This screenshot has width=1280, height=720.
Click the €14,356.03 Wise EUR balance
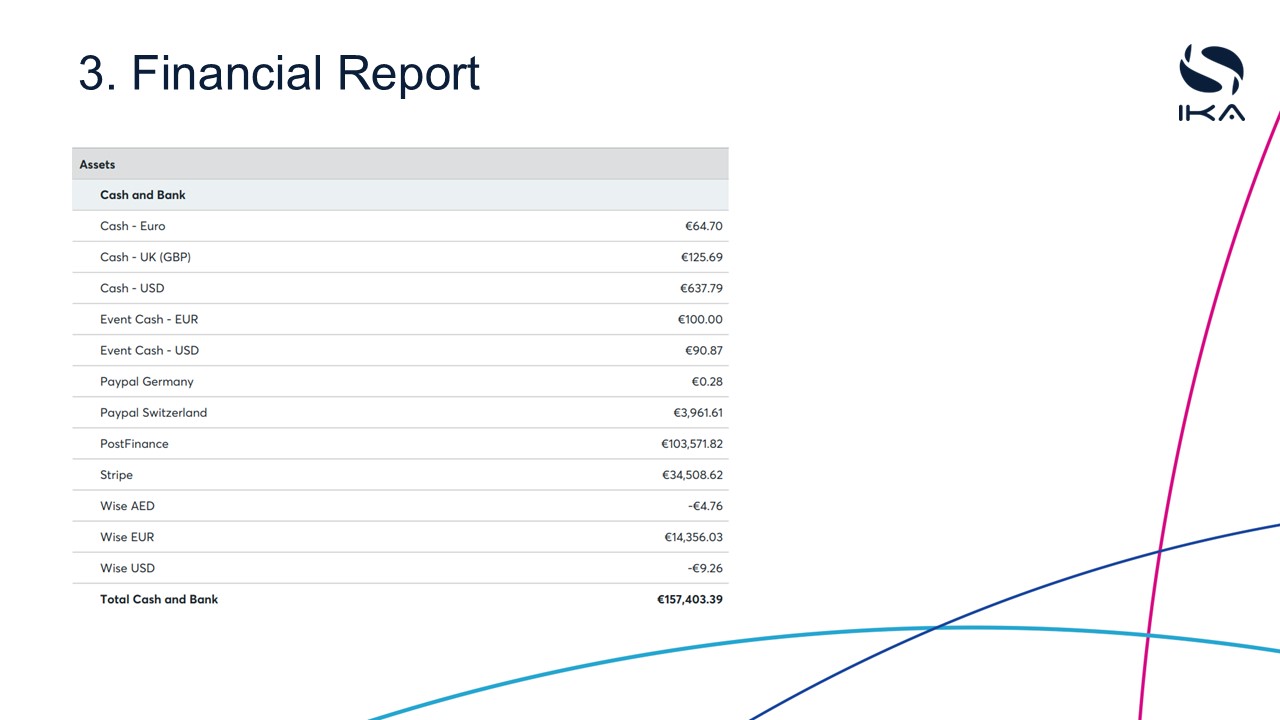[693, 537]
